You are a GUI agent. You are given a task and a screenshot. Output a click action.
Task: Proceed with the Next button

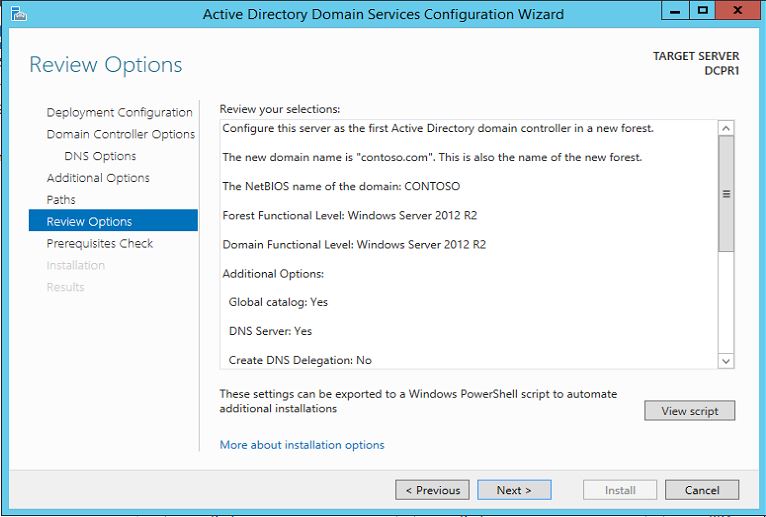tap(514, 490)
